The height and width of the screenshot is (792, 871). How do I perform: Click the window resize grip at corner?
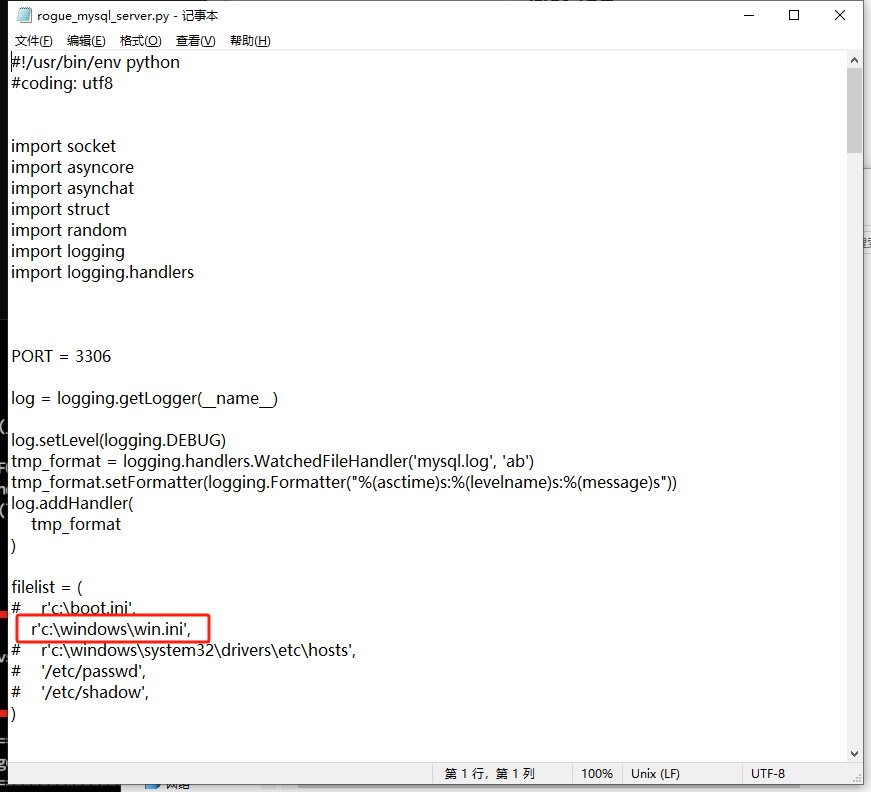pyautogui.click(x=857, y=778)
